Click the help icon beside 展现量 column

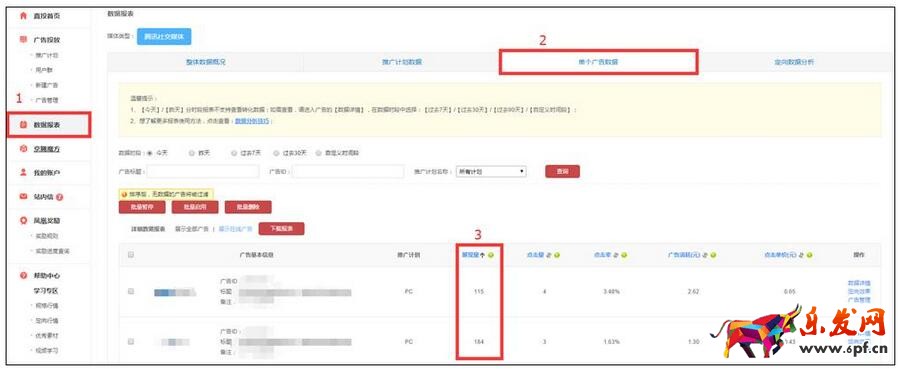coord(491,255)
